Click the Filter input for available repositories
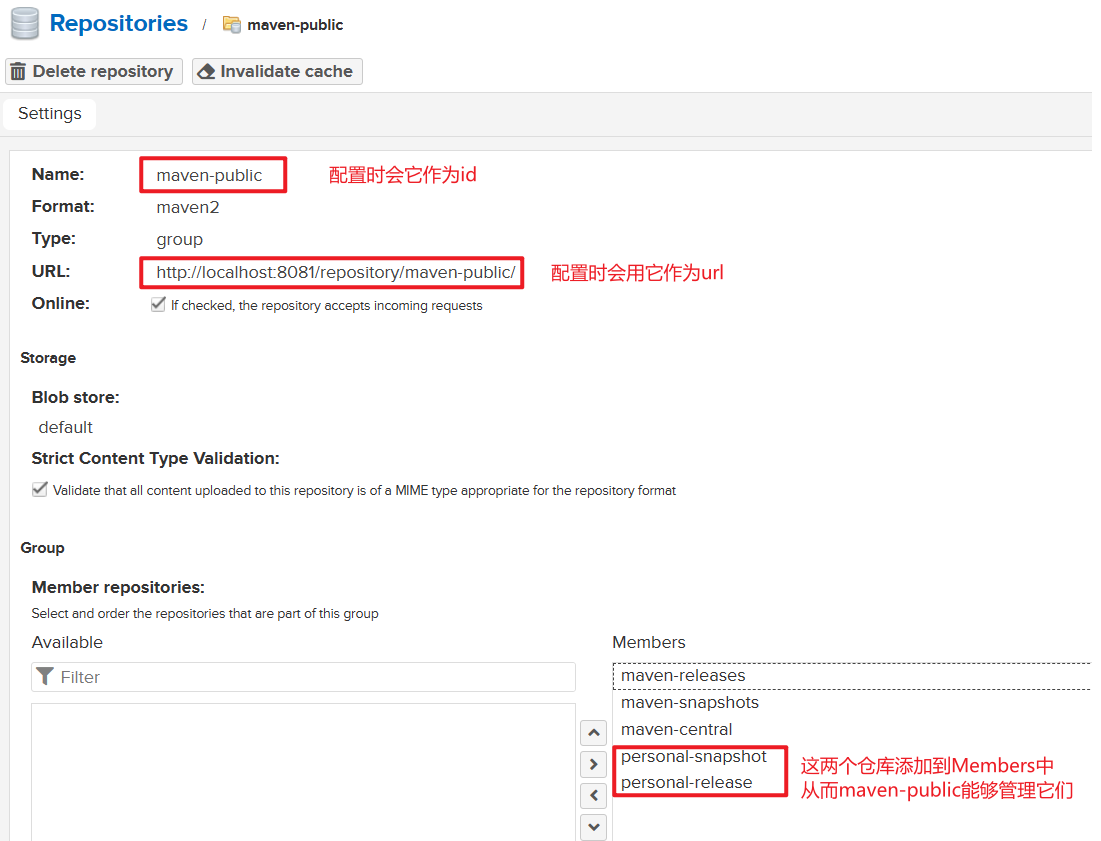Image resolution: width=1101 pixels, height=841 pixels. (x=303, y=677)
